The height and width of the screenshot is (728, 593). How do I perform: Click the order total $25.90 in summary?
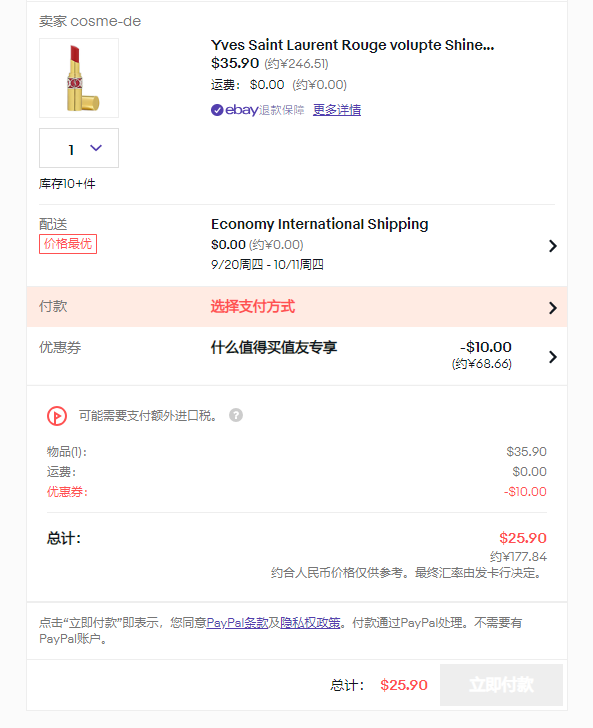pyautogui.click(x=523, y=538)
